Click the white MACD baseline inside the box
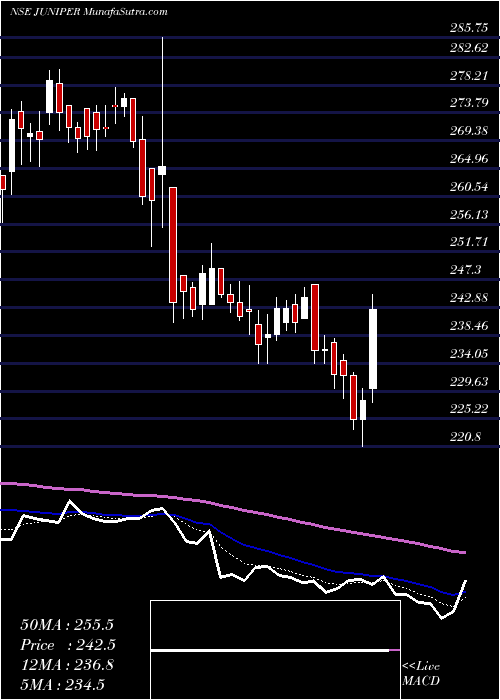This screenshot has width=500, height=700. click(270, 650)
